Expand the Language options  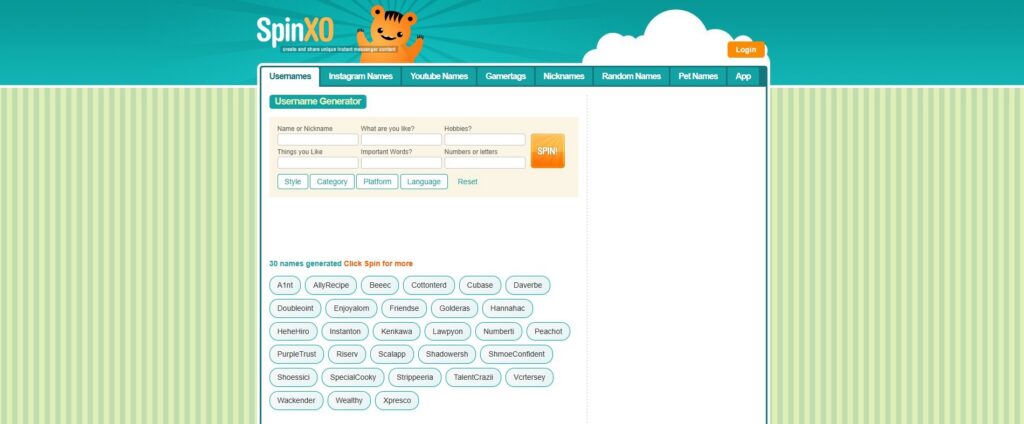(424, 182)
